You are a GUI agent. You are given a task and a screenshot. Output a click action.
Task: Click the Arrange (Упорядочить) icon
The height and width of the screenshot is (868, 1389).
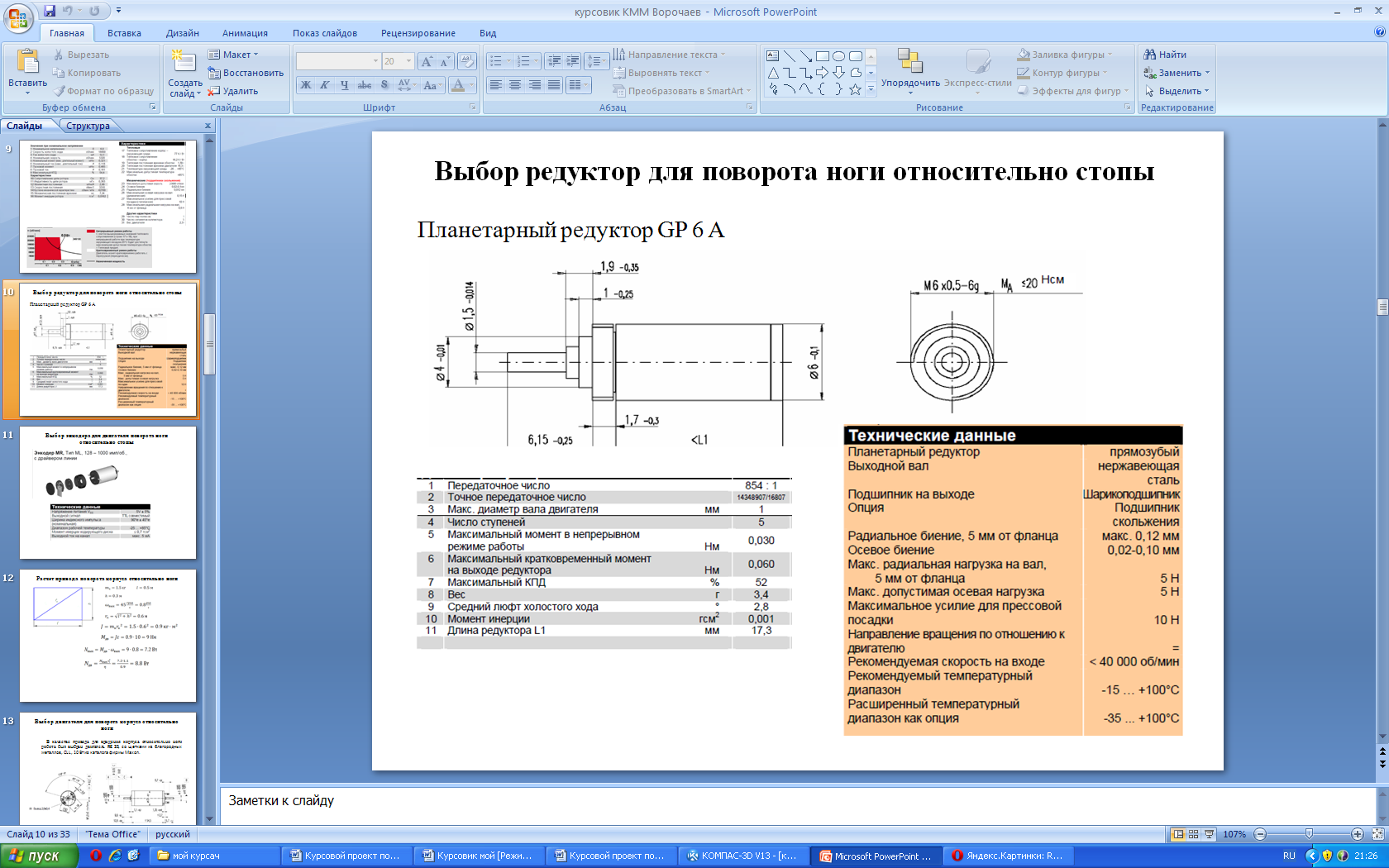(x=909, y=61)
